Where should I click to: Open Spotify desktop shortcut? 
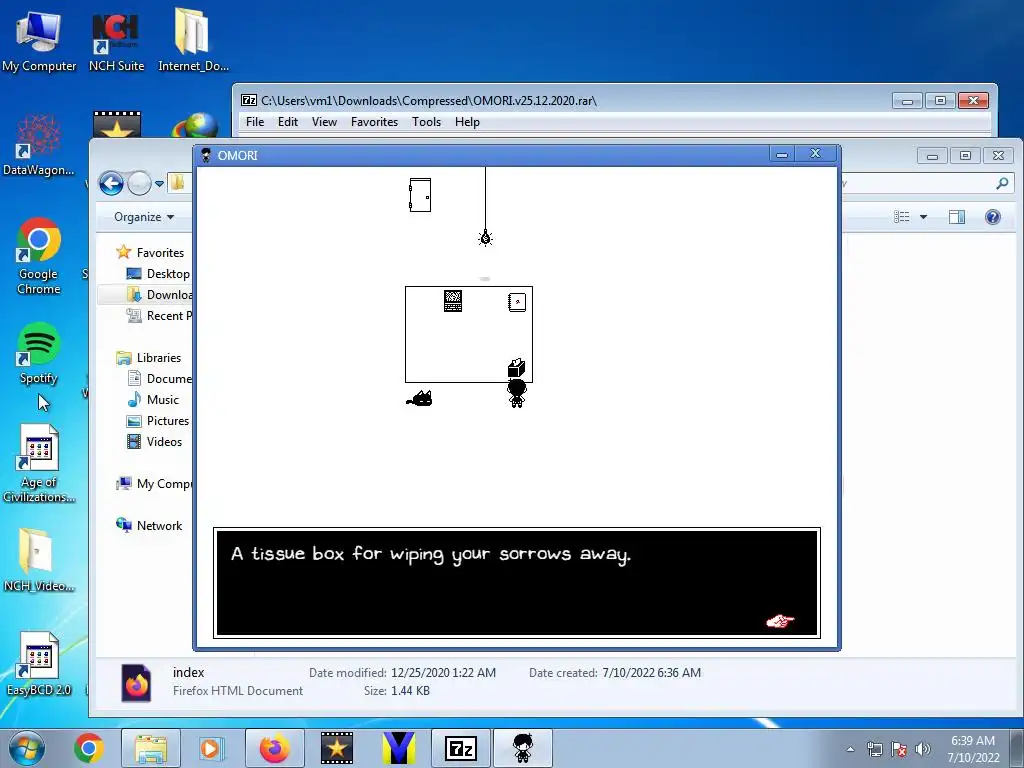click(x=39, y=353)
